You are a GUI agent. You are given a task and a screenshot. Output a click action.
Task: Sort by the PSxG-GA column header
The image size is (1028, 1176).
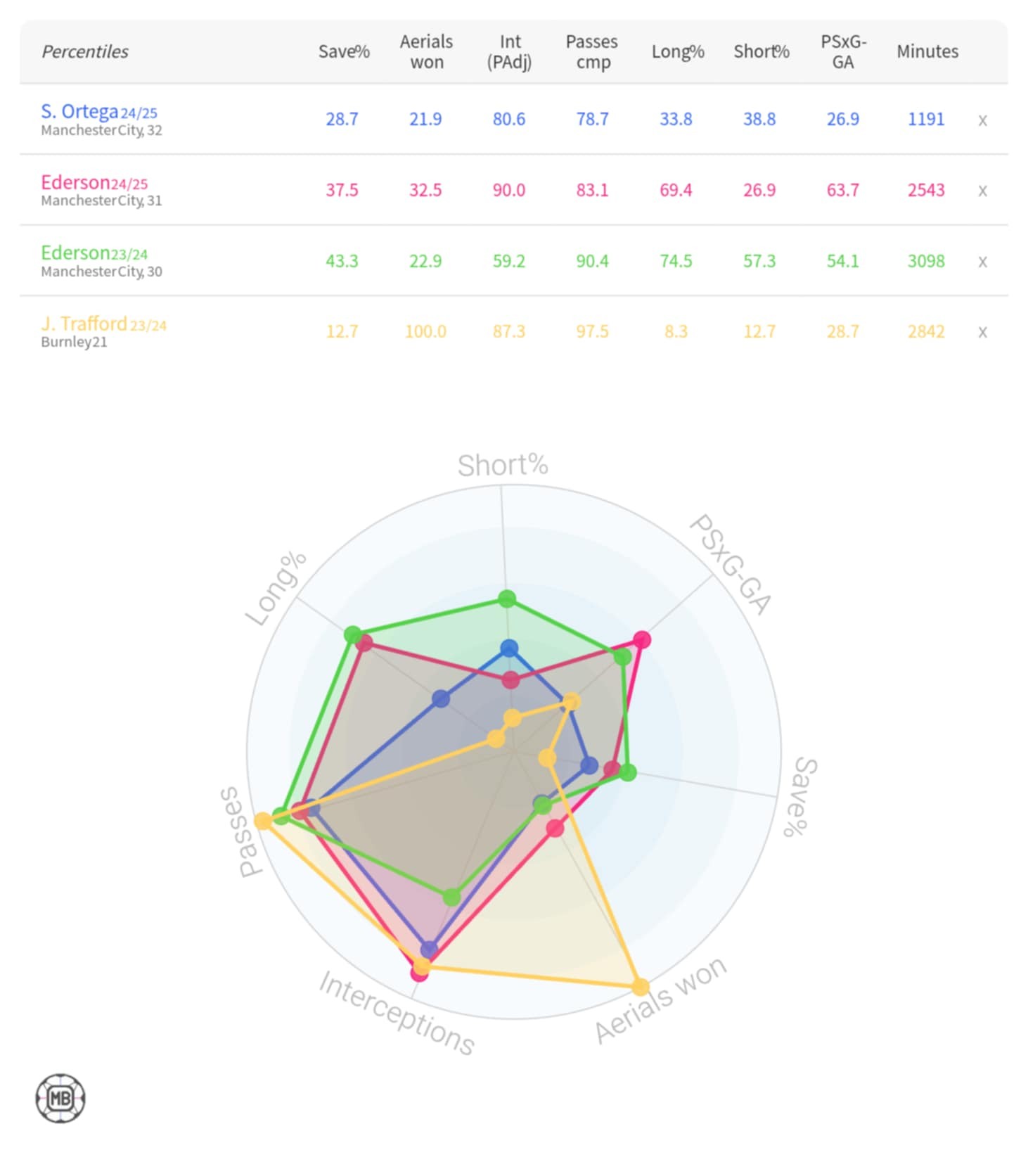tap(843, 51)
